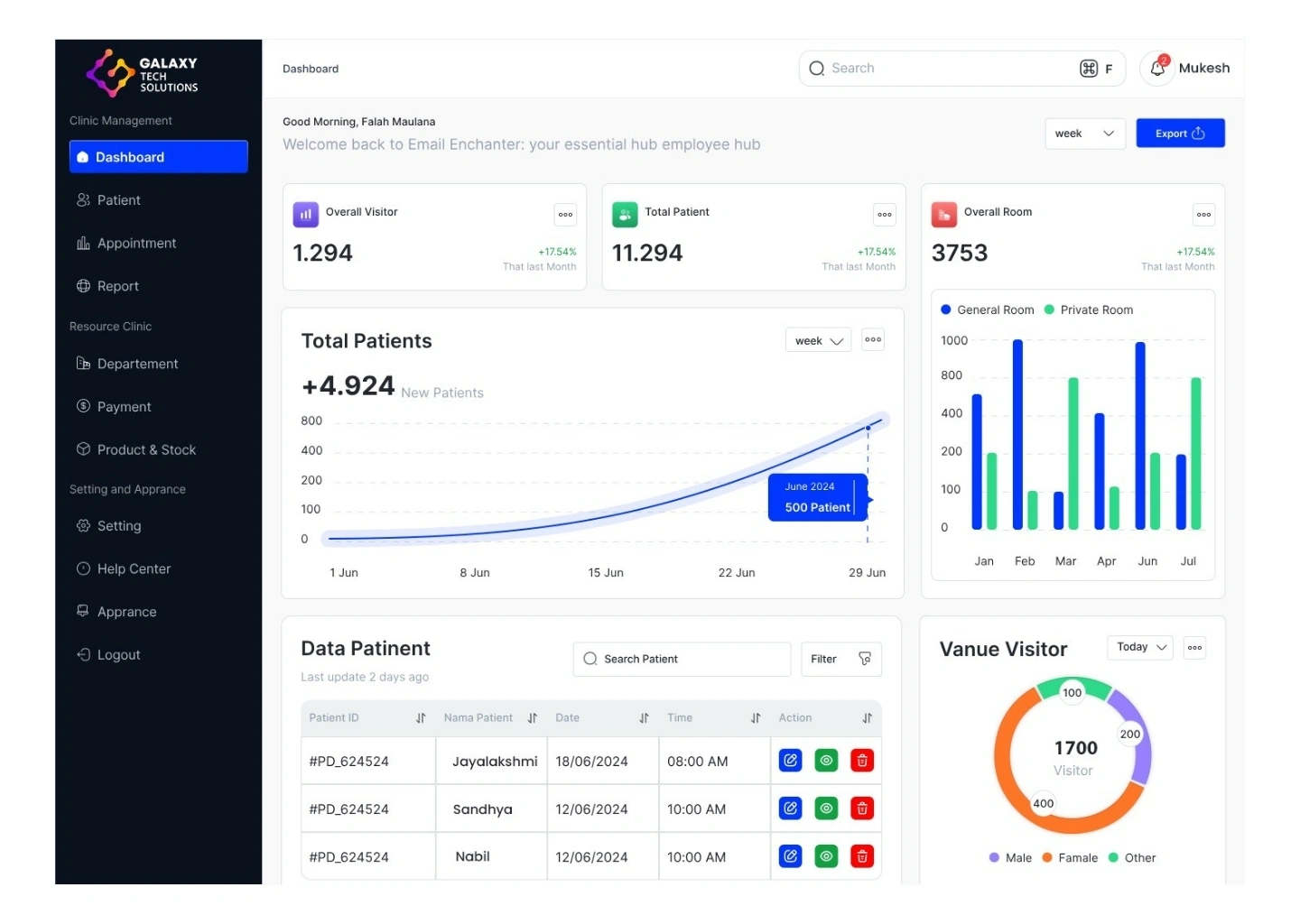The height and width of the screenshot is (924, 1300).
Task: Open Overall Visitor card options menu
Action: point(565,215)
